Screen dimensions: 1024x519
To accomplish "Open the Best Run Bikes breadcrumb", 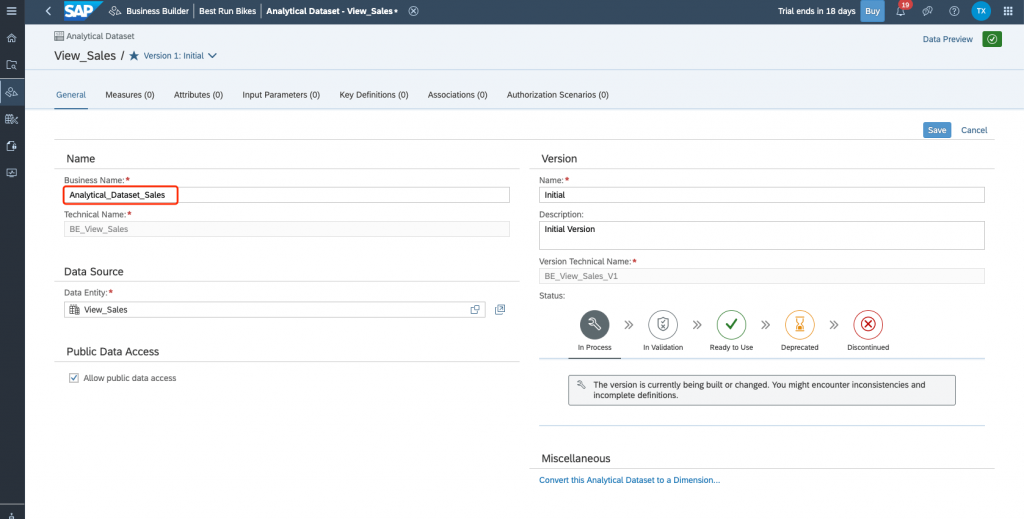I will (x=227, y=11).
